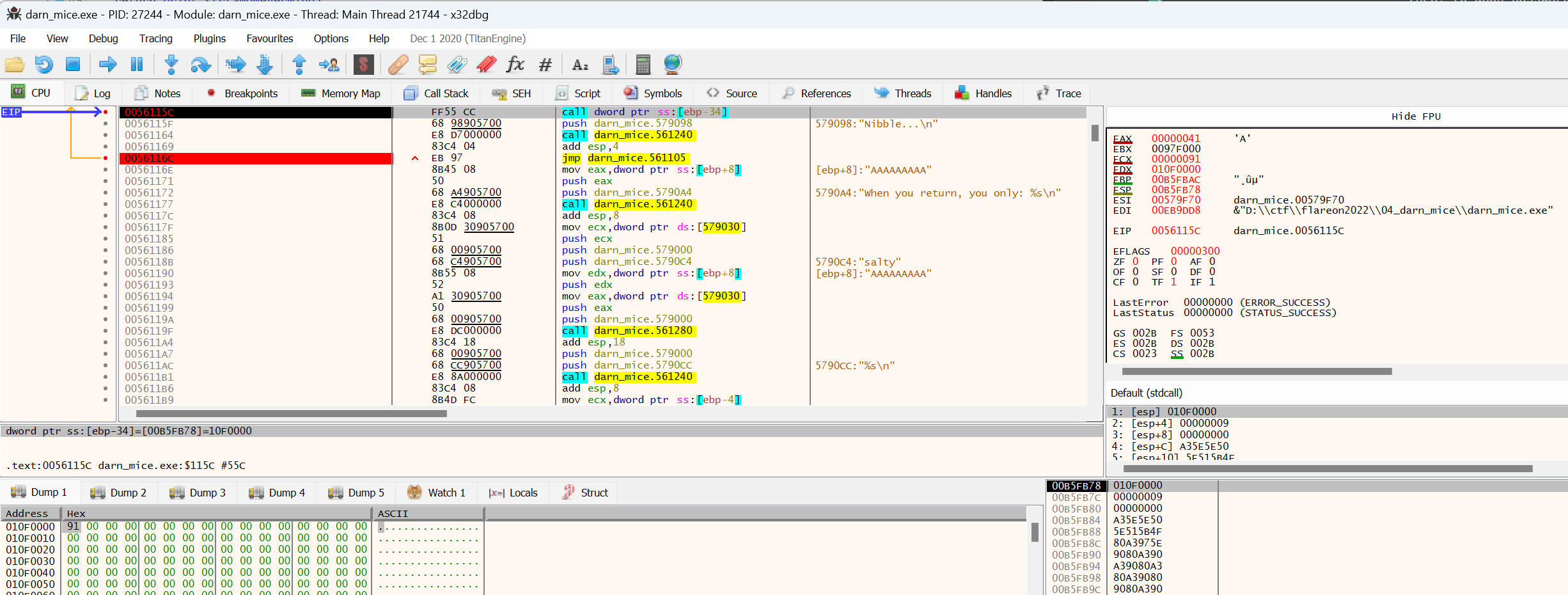Select the Dump 3 tab

[198, 493]
